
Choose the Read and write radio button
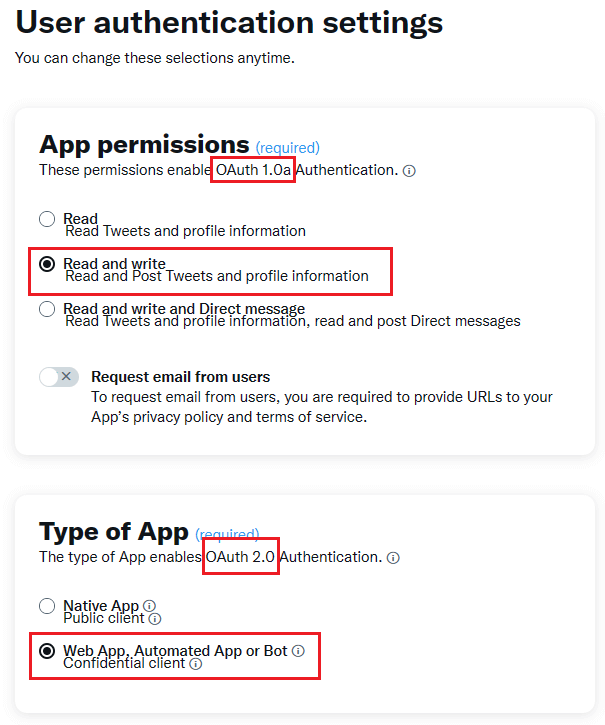(47, 264)
